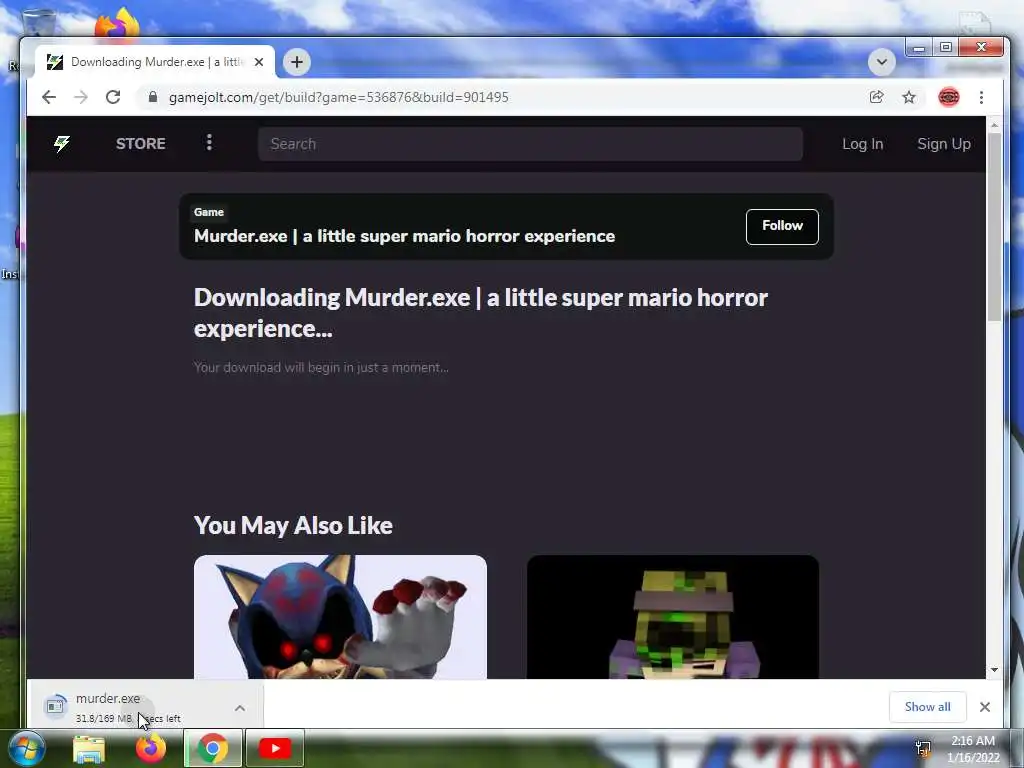Open the Sonic.exe recommended game thumbnail

[340, 616]
